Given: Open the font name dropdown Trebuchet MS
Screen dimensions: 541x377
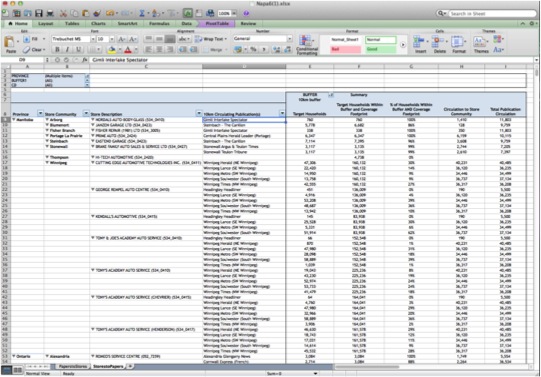Looking at the screenshot, I should (93, 39).
